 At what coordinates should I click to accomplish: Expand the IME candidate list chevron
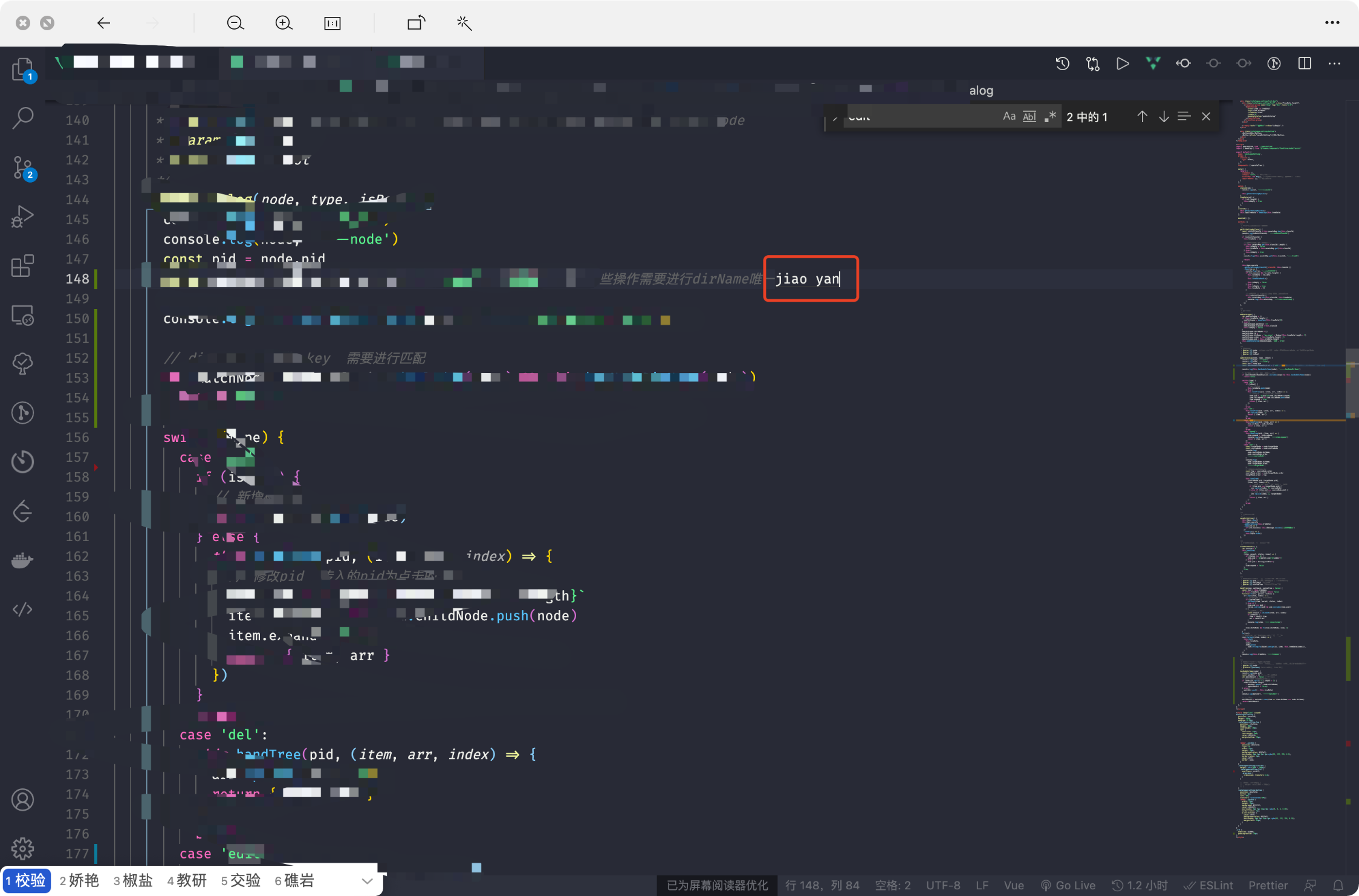[367, 881]
